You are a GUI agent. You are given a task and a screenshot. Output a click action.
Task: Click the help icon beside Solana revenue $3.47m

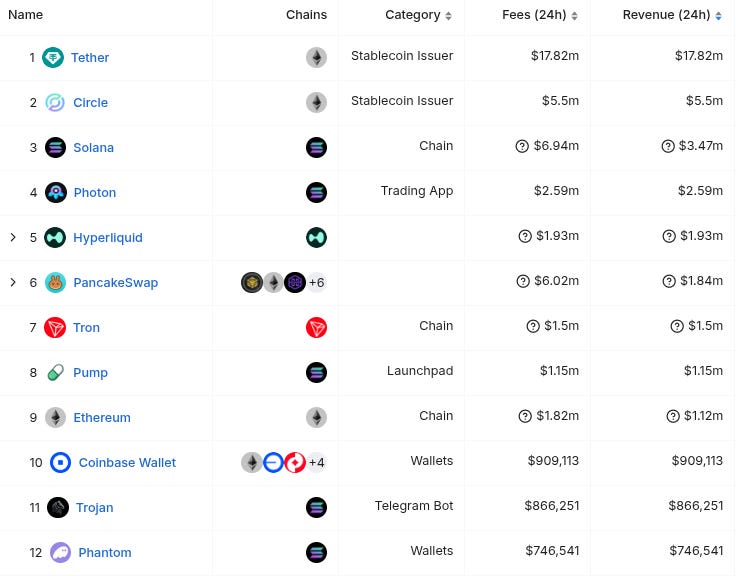668,146
